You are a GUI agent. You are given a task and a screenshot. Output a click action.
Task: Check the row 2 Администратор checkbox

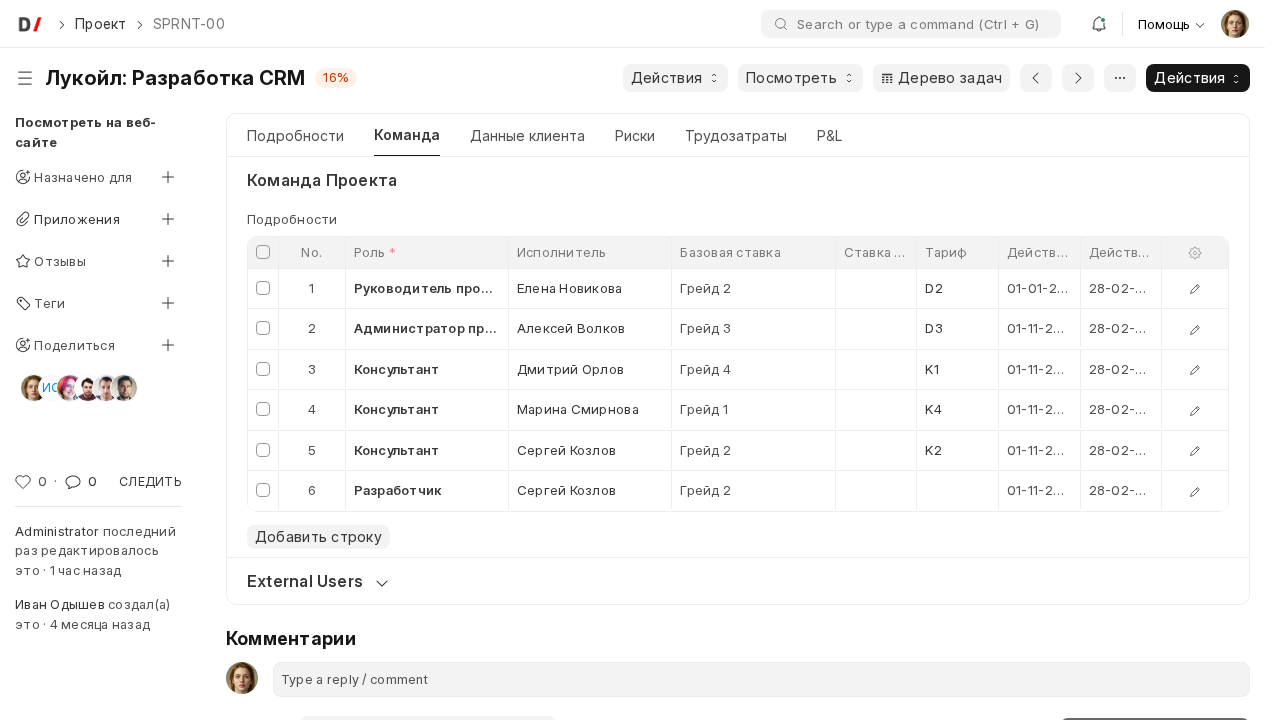click(x=263, y=328)
